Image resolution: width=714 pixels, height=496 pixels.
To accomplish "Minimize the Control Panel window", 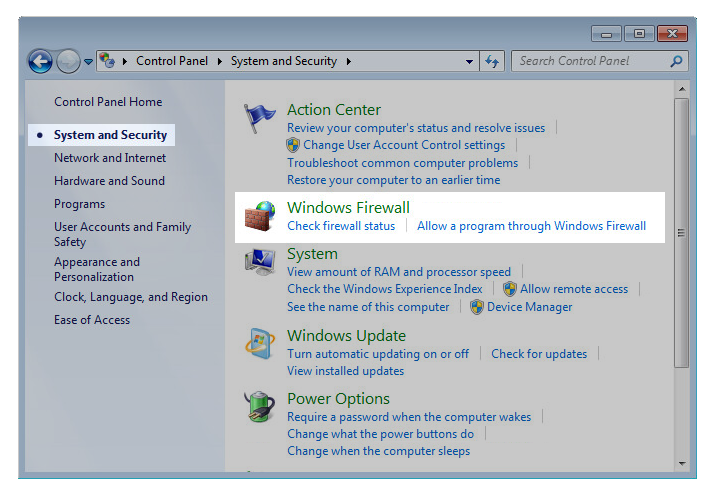I will point(606,34).
